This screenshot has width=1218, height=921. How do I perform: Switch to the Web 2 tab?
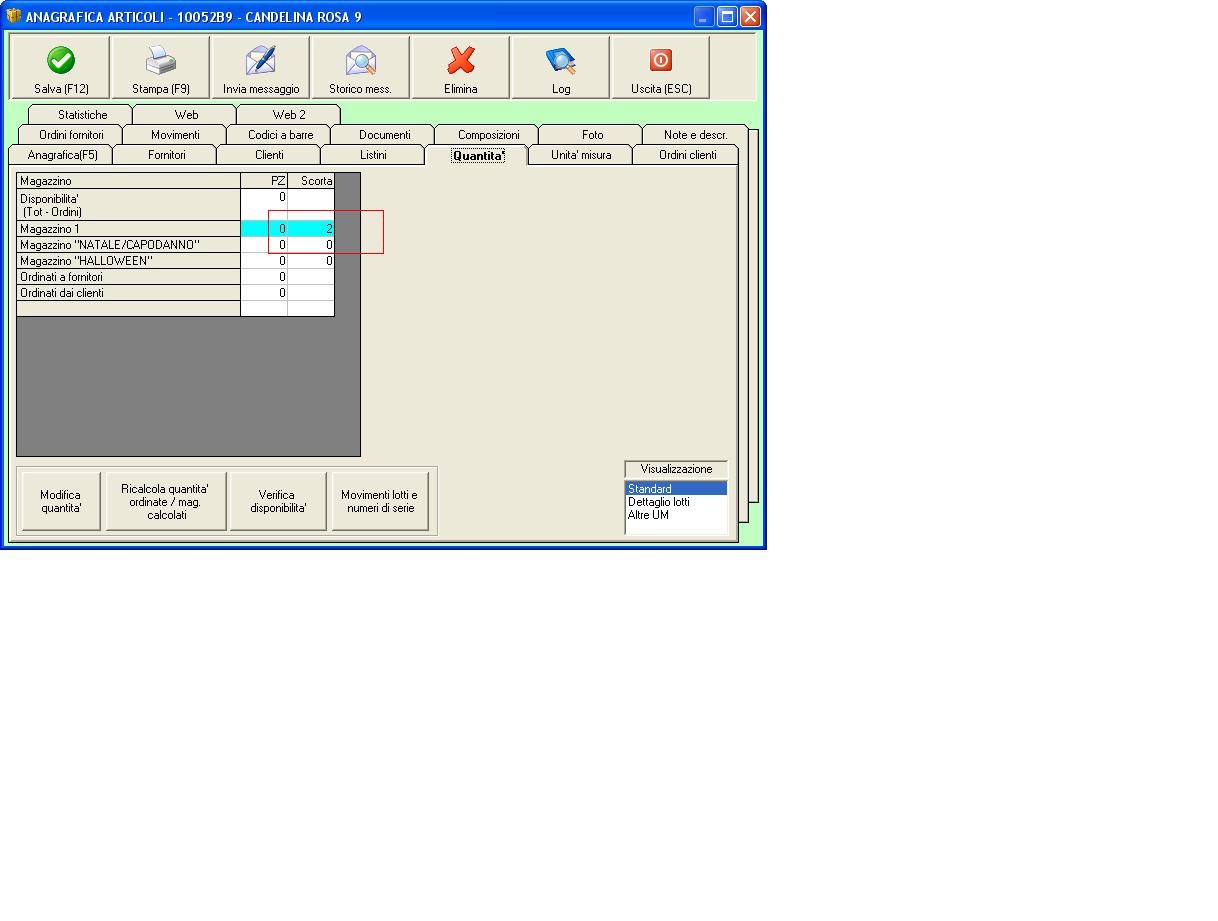[x=289, y=115]
